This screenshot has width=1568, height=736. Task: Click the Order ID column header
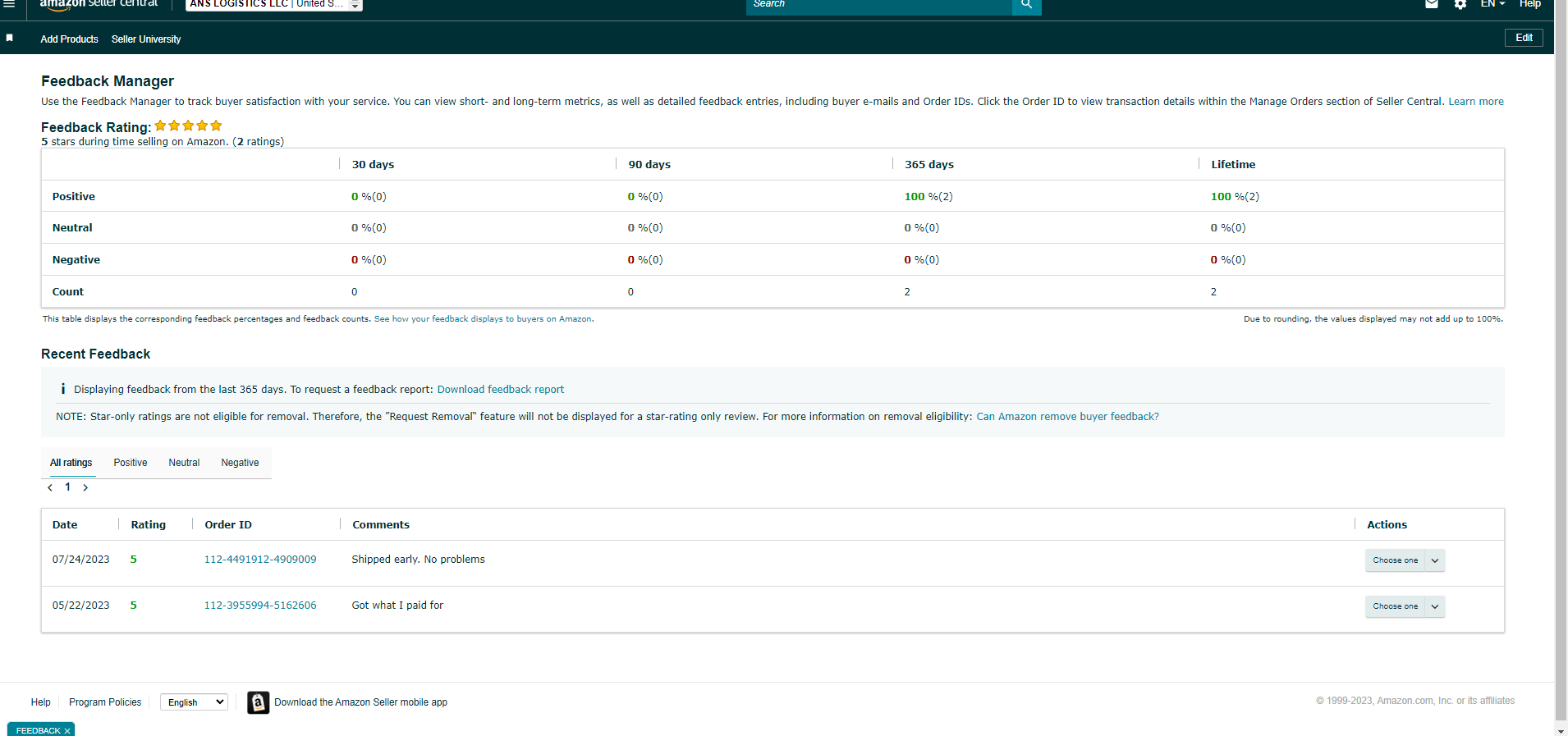(x=228, y=525)
